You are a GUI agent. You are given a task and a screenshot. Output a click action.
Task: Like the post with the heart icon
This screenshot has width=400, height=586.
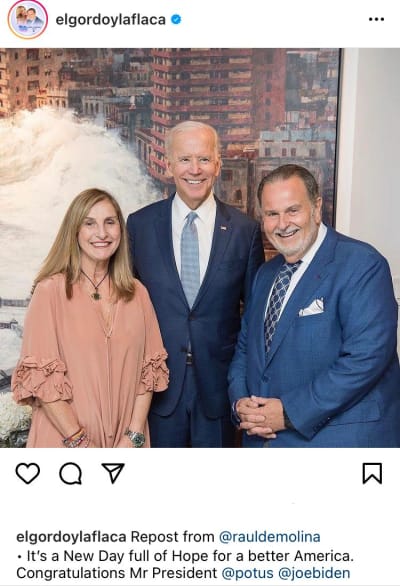[x=28, y=473]
